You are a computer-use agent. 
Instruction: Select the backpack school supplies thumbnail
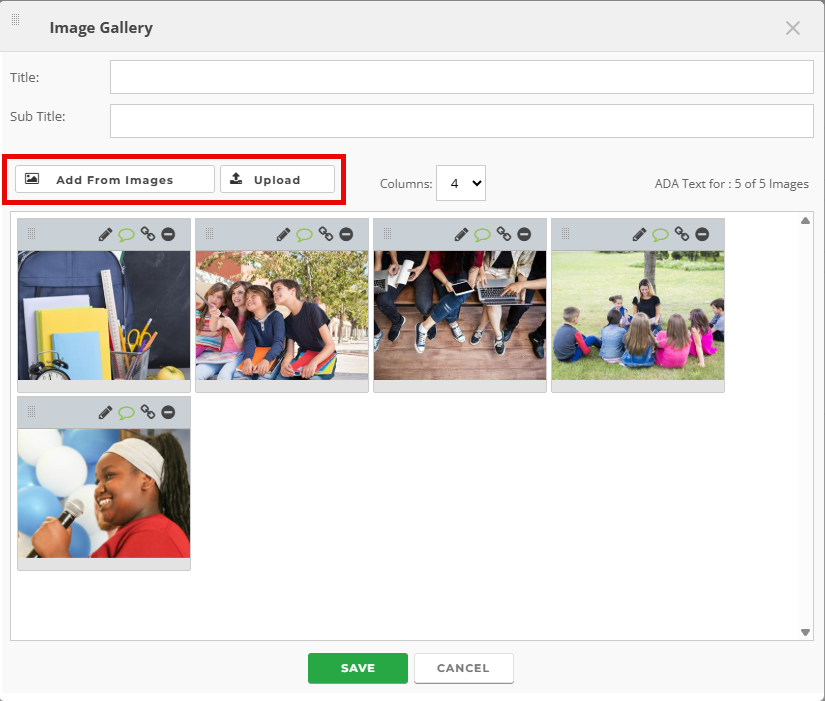[x=104, y=315]
